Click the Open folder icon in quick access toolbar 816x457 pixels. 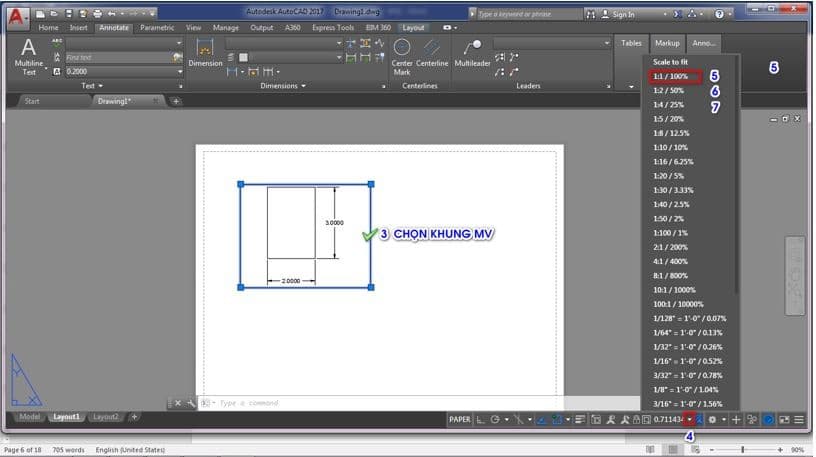coord(54,14)
